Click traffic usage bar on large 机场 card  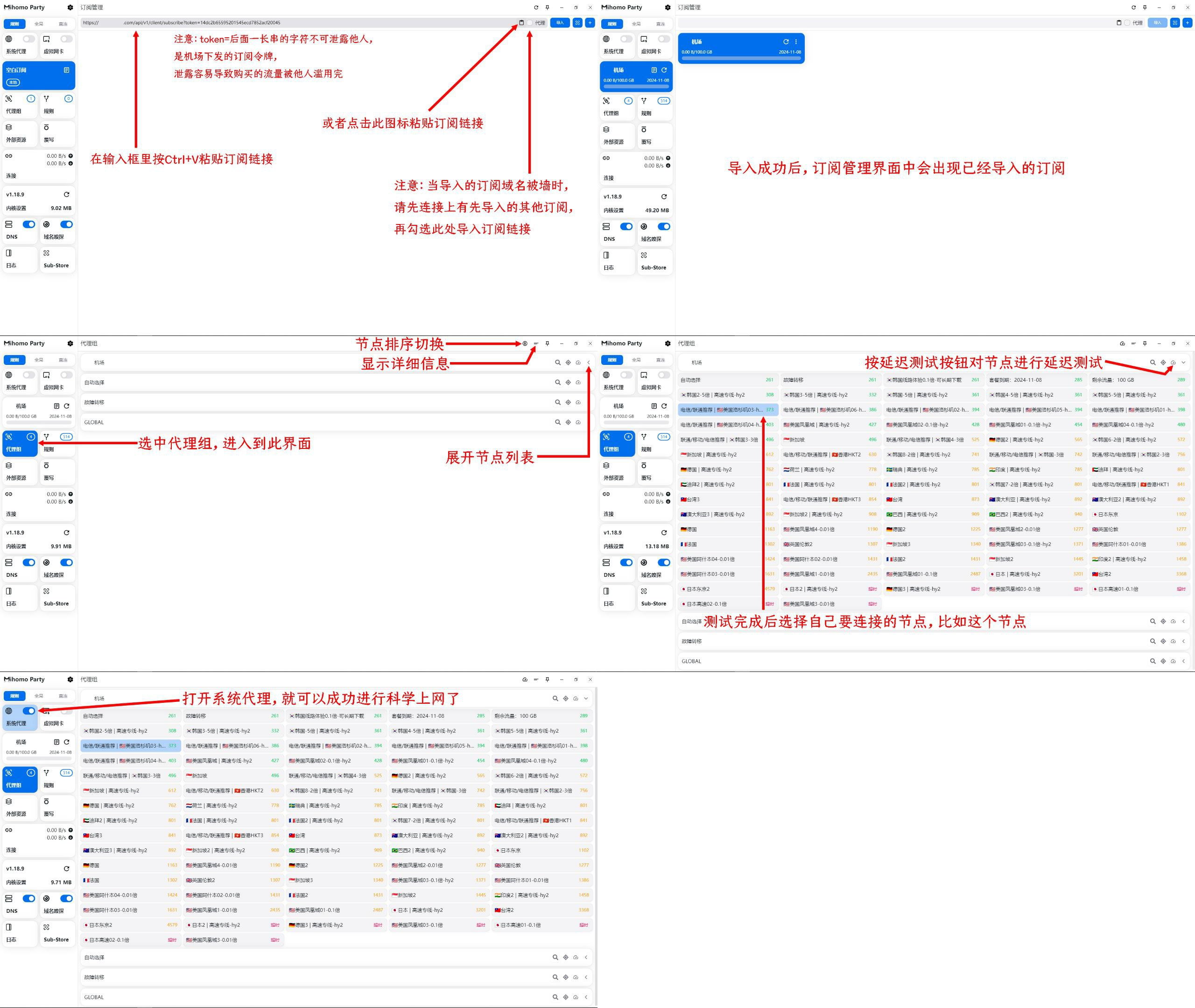coord(741,58)
